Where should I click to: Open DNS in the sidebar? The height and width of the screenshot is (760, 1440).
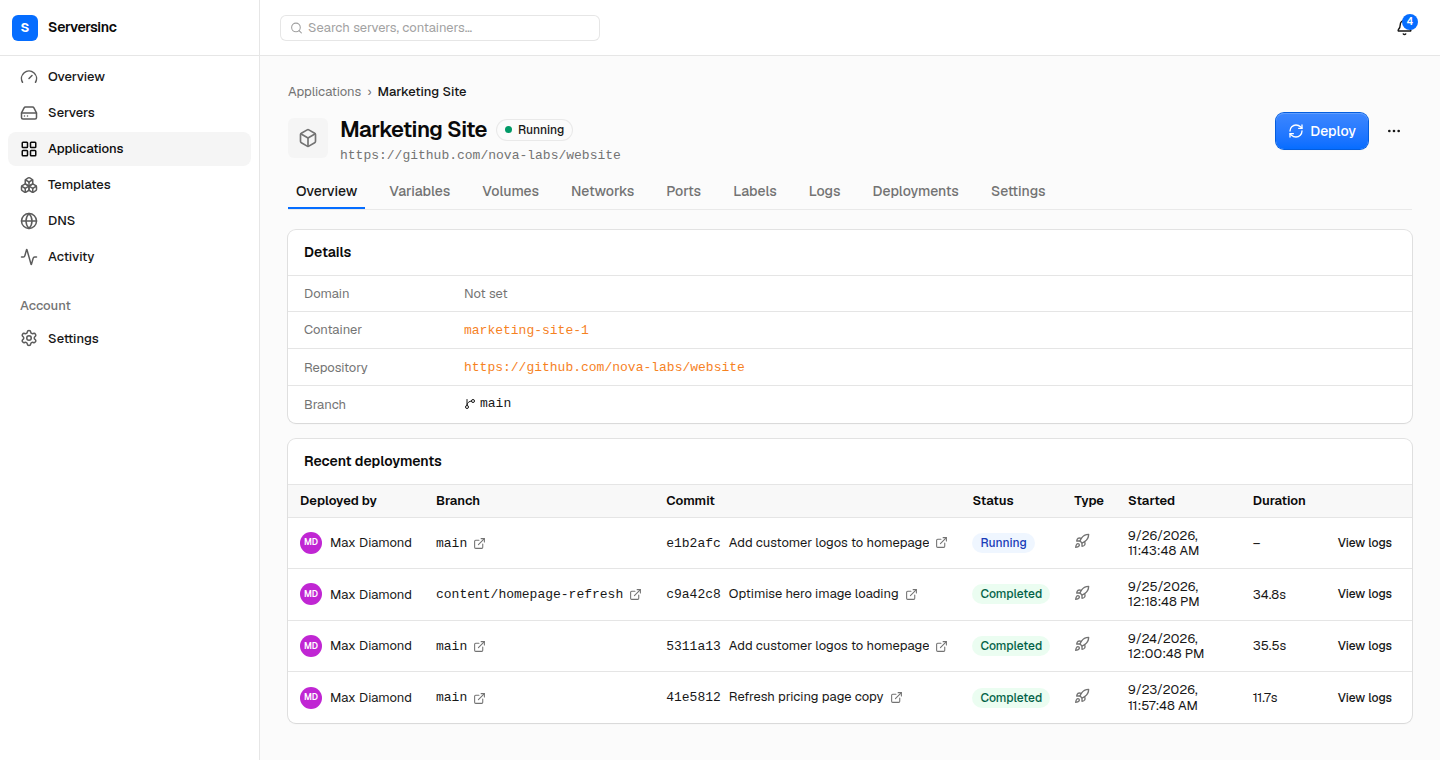(129, 221)
